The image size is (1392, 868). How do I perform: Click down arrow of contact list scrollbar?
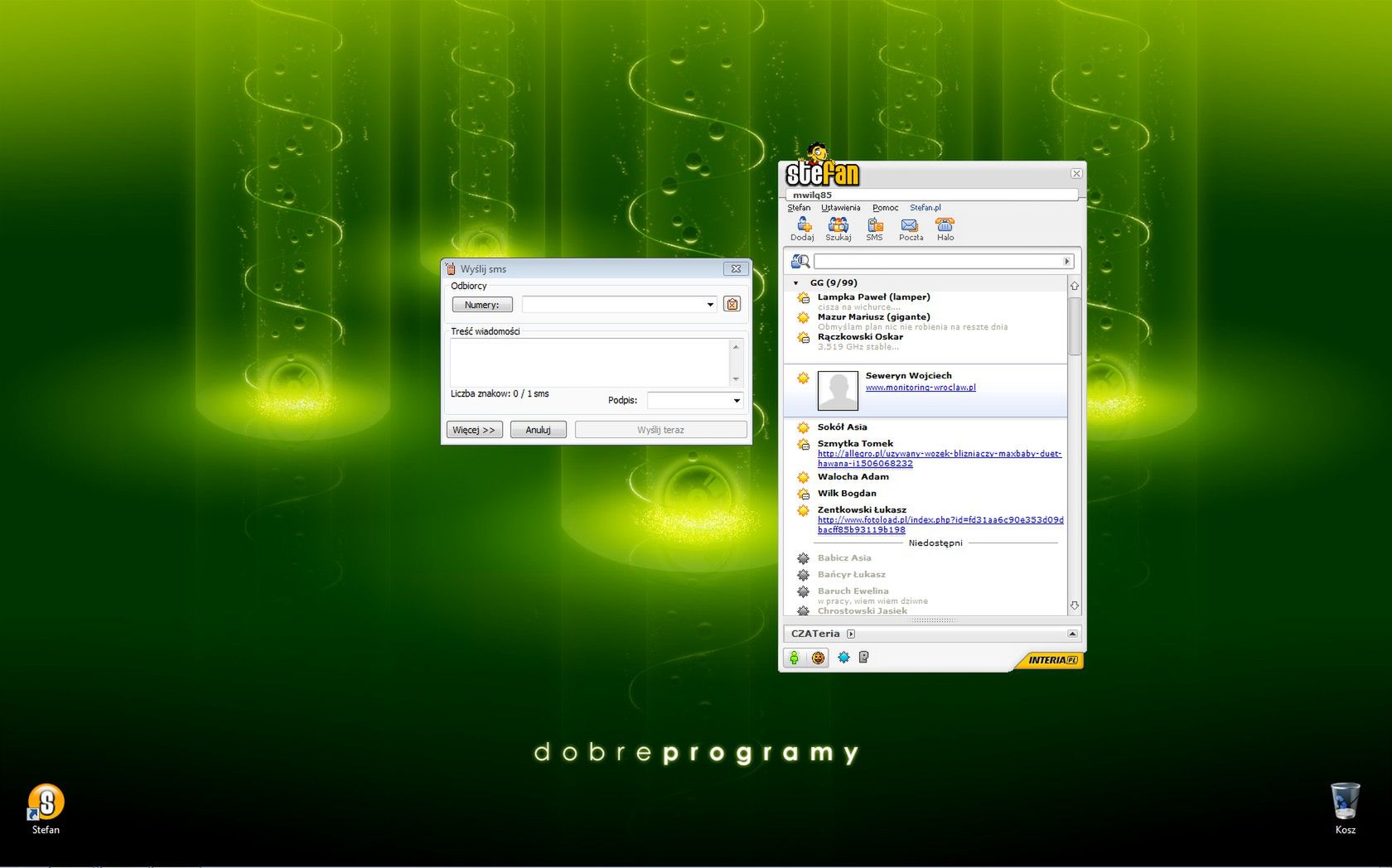tap(1075, 605)
